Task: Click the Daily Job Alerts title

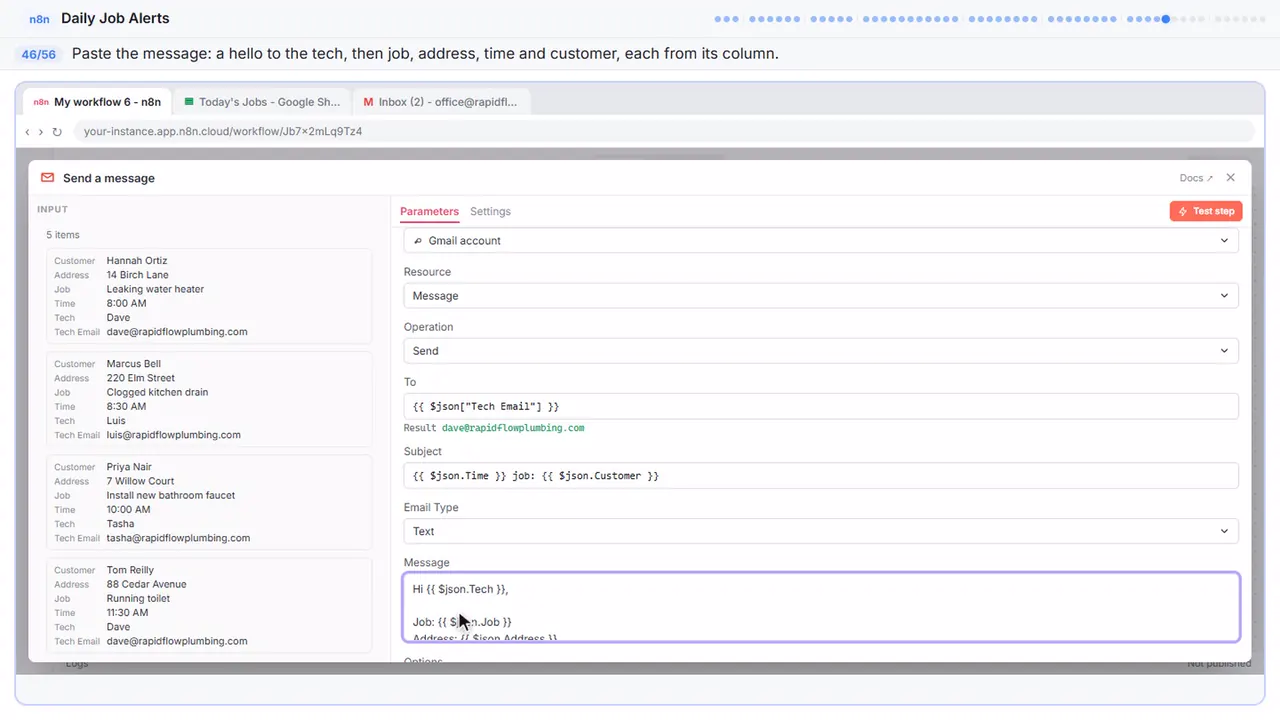Action: pos(115,18)
